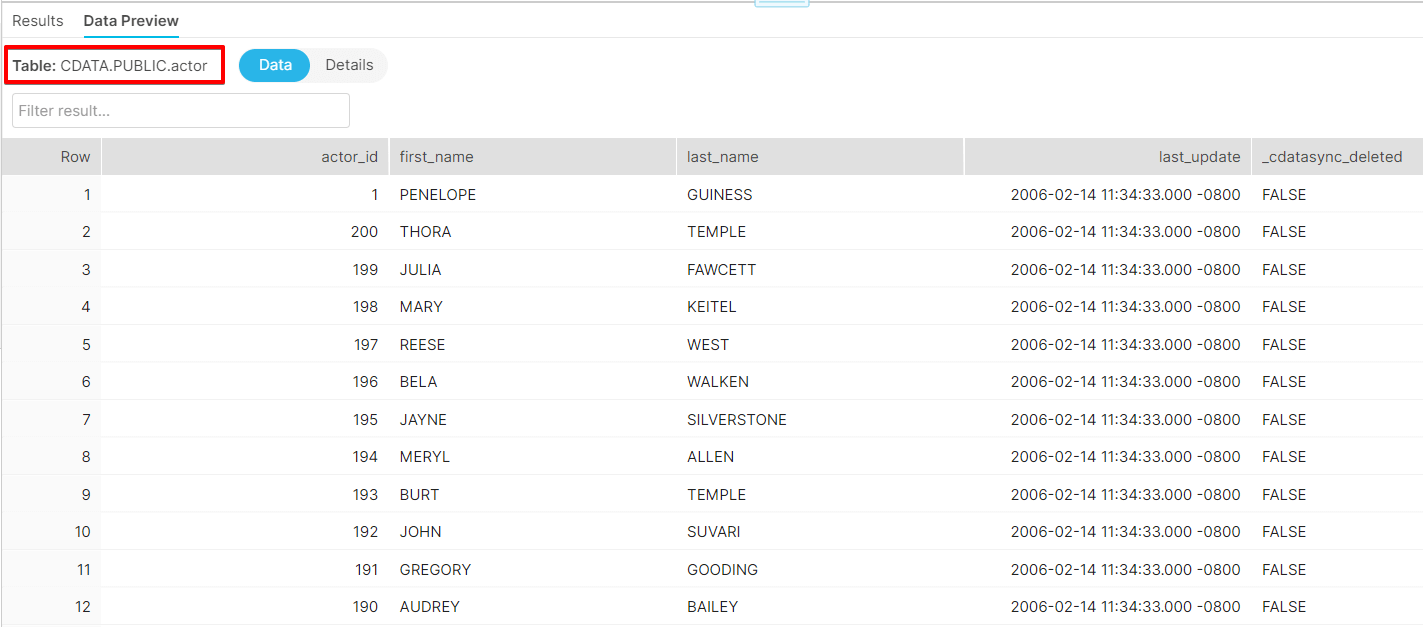Click the _cdatasync_deleted column header
1423x627 pixels.
1332,157
